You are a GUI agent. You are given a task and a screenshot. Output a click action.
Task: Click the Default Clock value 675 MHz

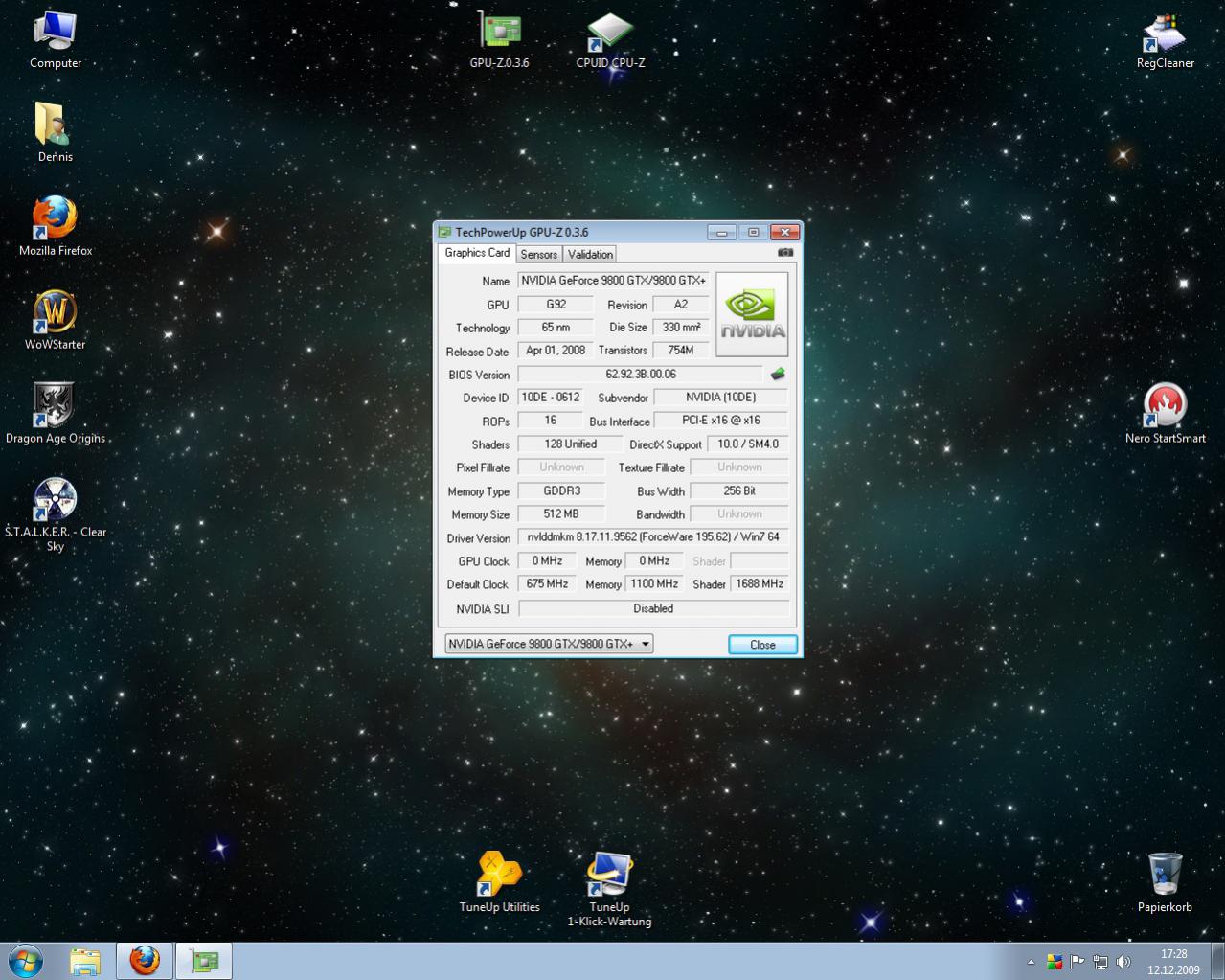547,584
